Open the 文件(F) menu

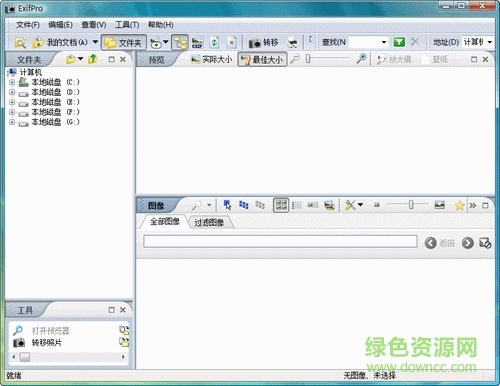point(28,25)
